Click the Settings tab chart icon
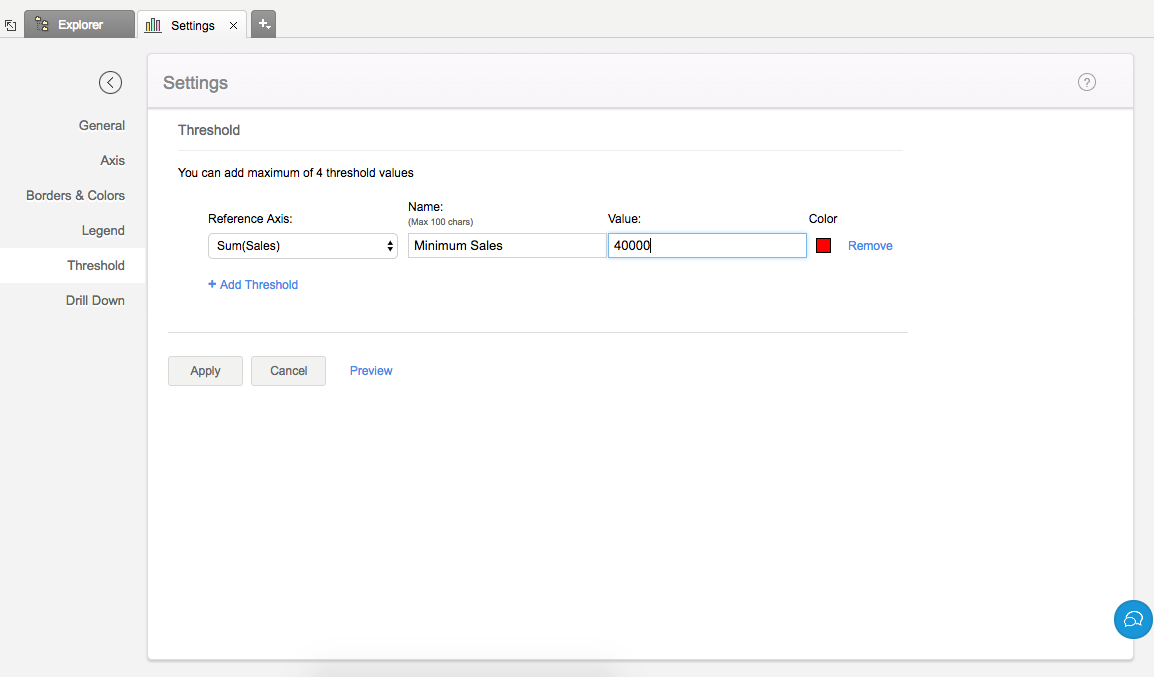1154x677 pixels. (153, 25)
